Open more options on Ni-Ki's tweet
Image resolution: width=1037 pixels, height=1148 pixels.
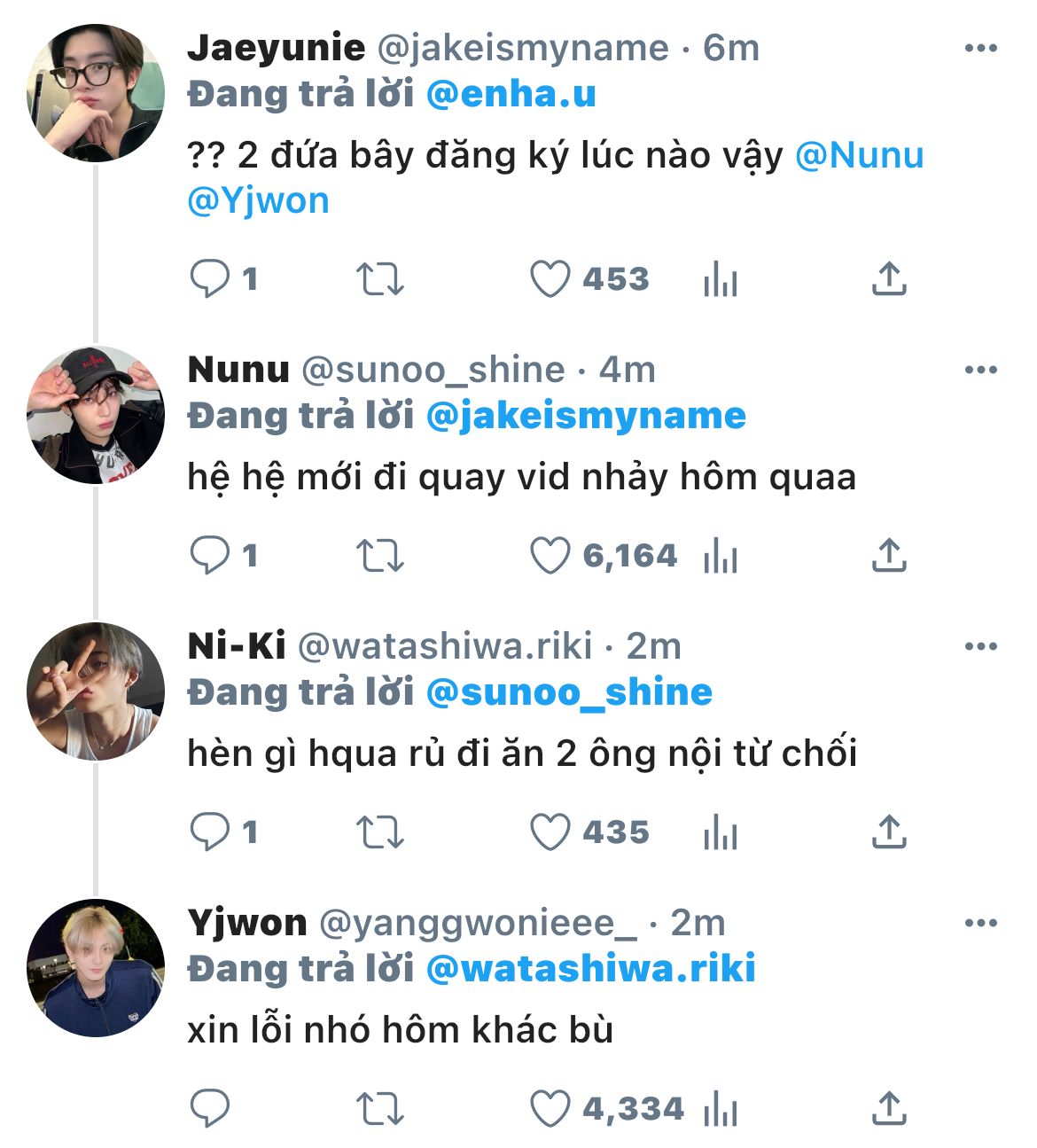pyautogui.click(x=980, y=647)
